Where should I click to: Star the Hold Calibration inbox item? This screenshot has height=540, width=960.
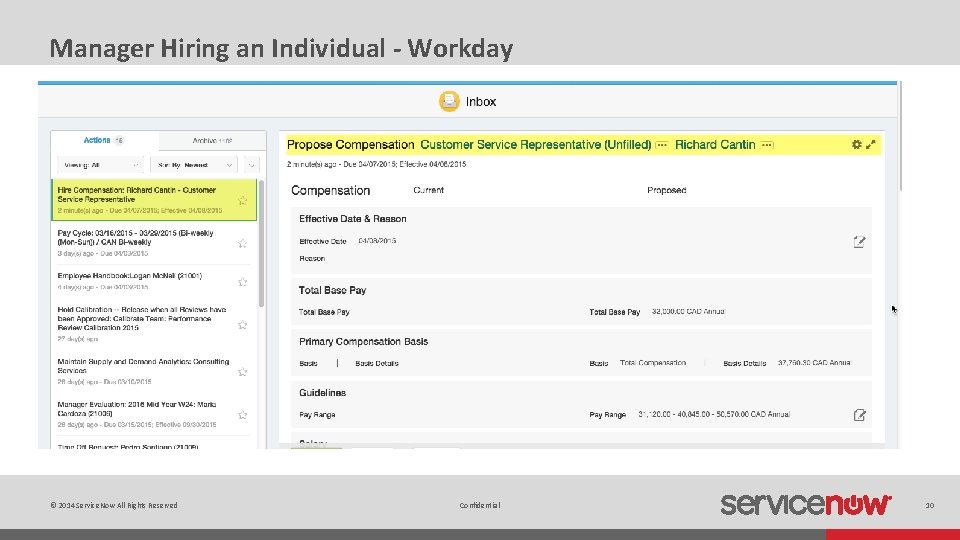242,324
